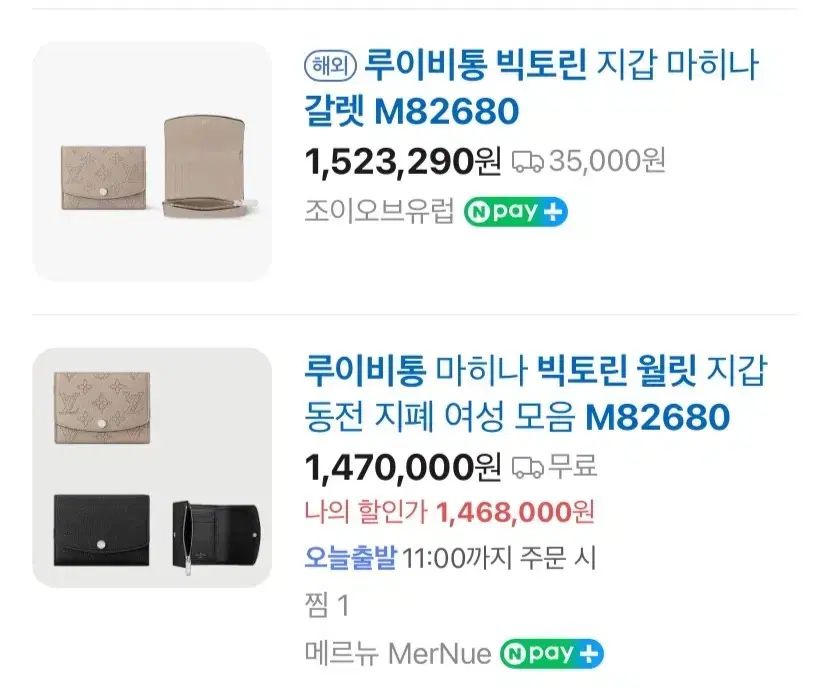Screen dimensions: 828x688
Task: Click the 나의 할인가 1,468,000원 discount price
Action: [449, 512]
